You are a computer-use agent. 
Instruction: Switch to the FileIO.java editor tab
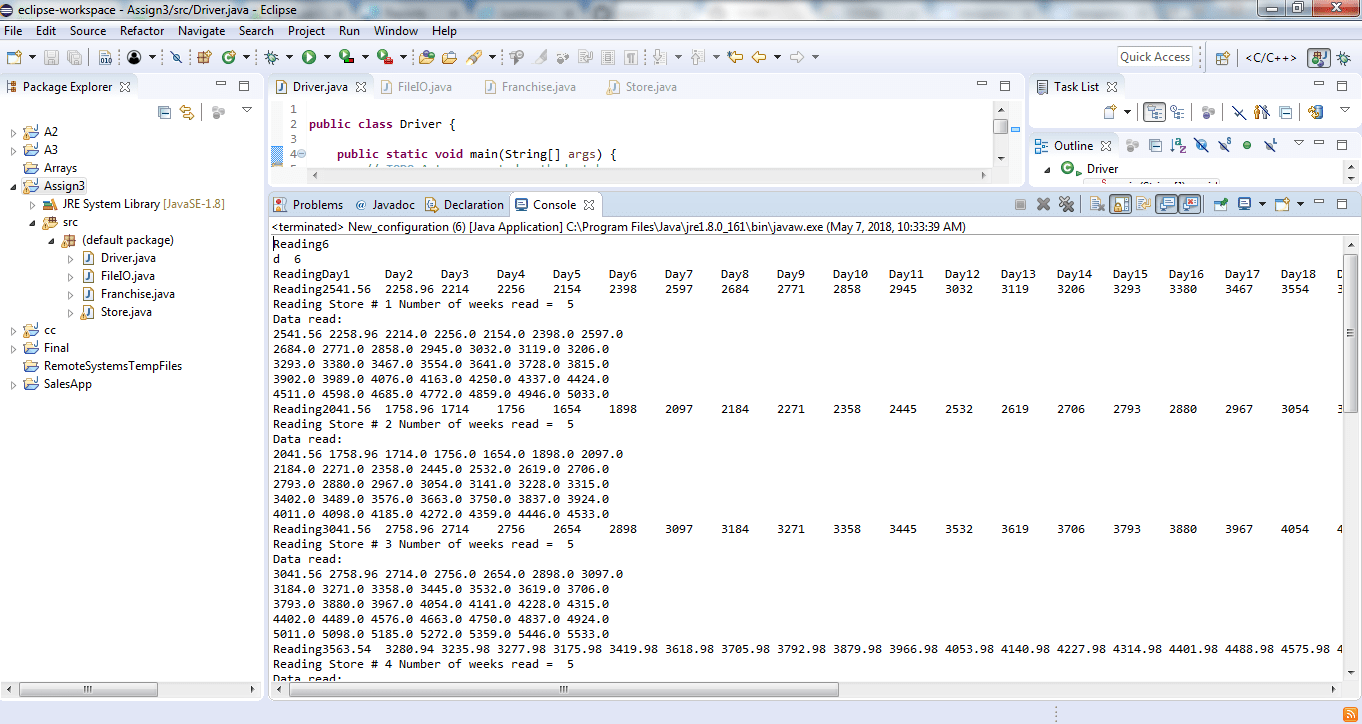coord(415,87)
